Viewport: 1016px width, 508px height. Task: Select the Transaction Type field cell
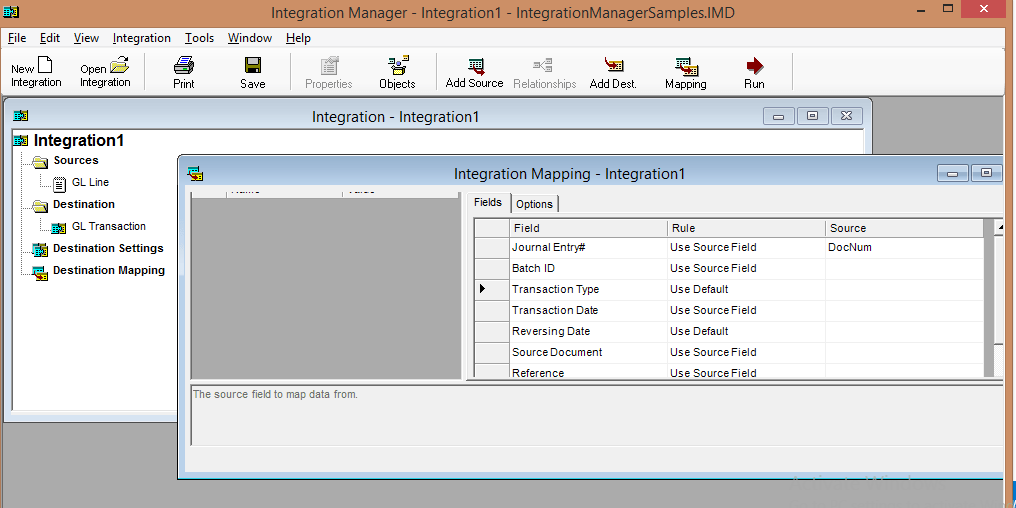[588, 290]
